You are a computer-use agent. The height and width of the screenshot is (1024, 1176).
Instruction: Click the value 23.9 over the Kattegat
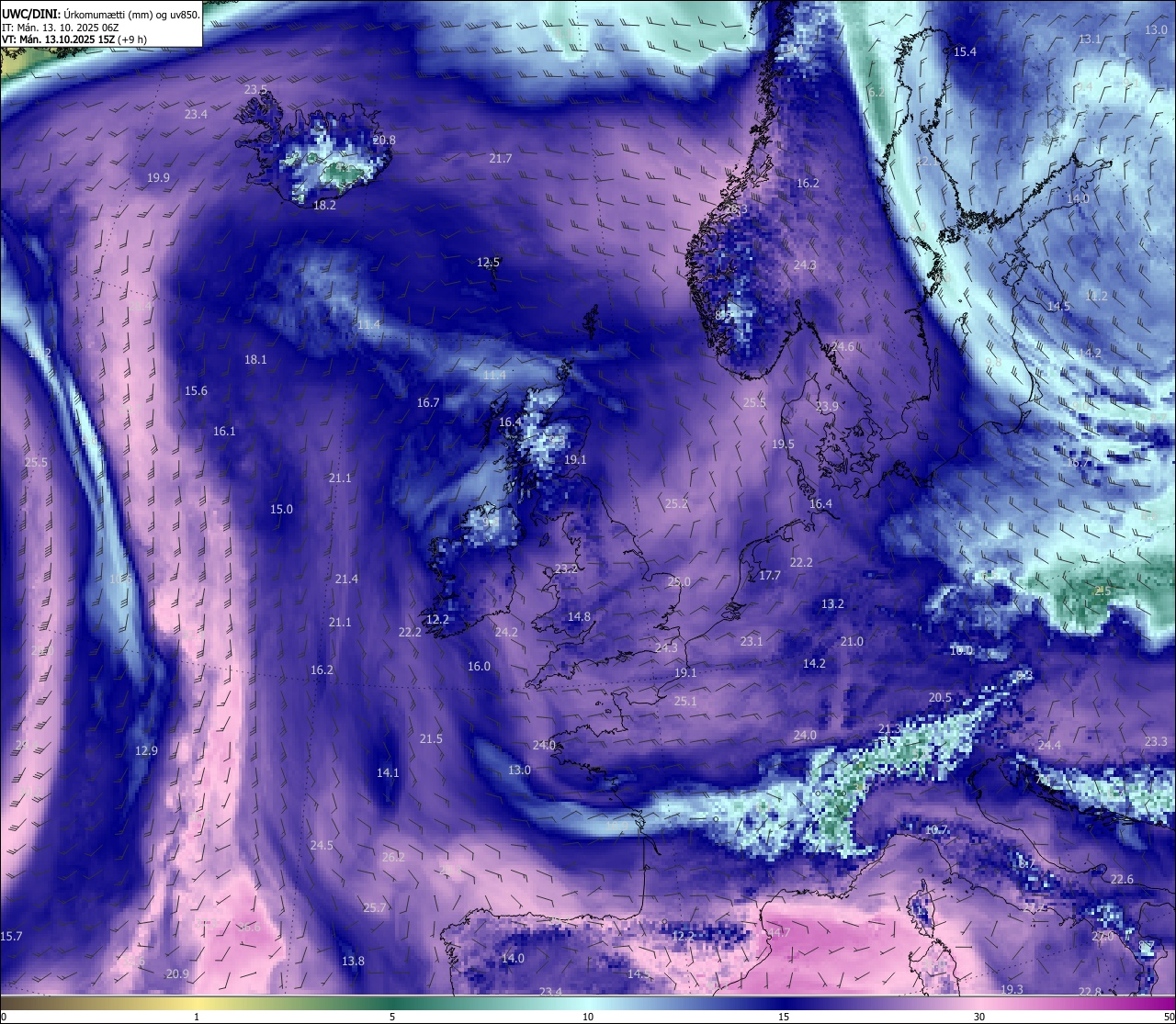click(x=827, y=407)
